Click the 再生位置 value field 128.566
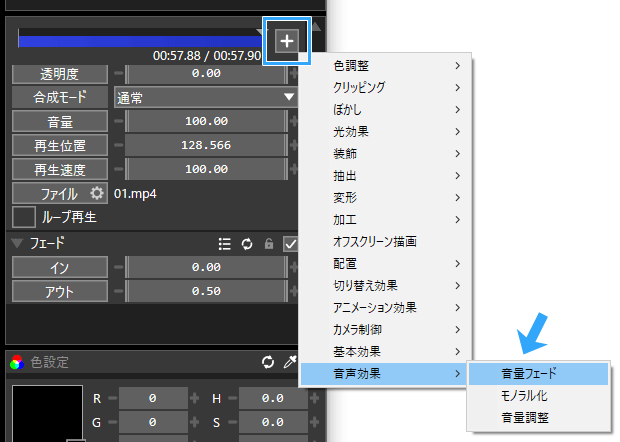This screenshot has width=620, height=442. [x=206, y=145]
